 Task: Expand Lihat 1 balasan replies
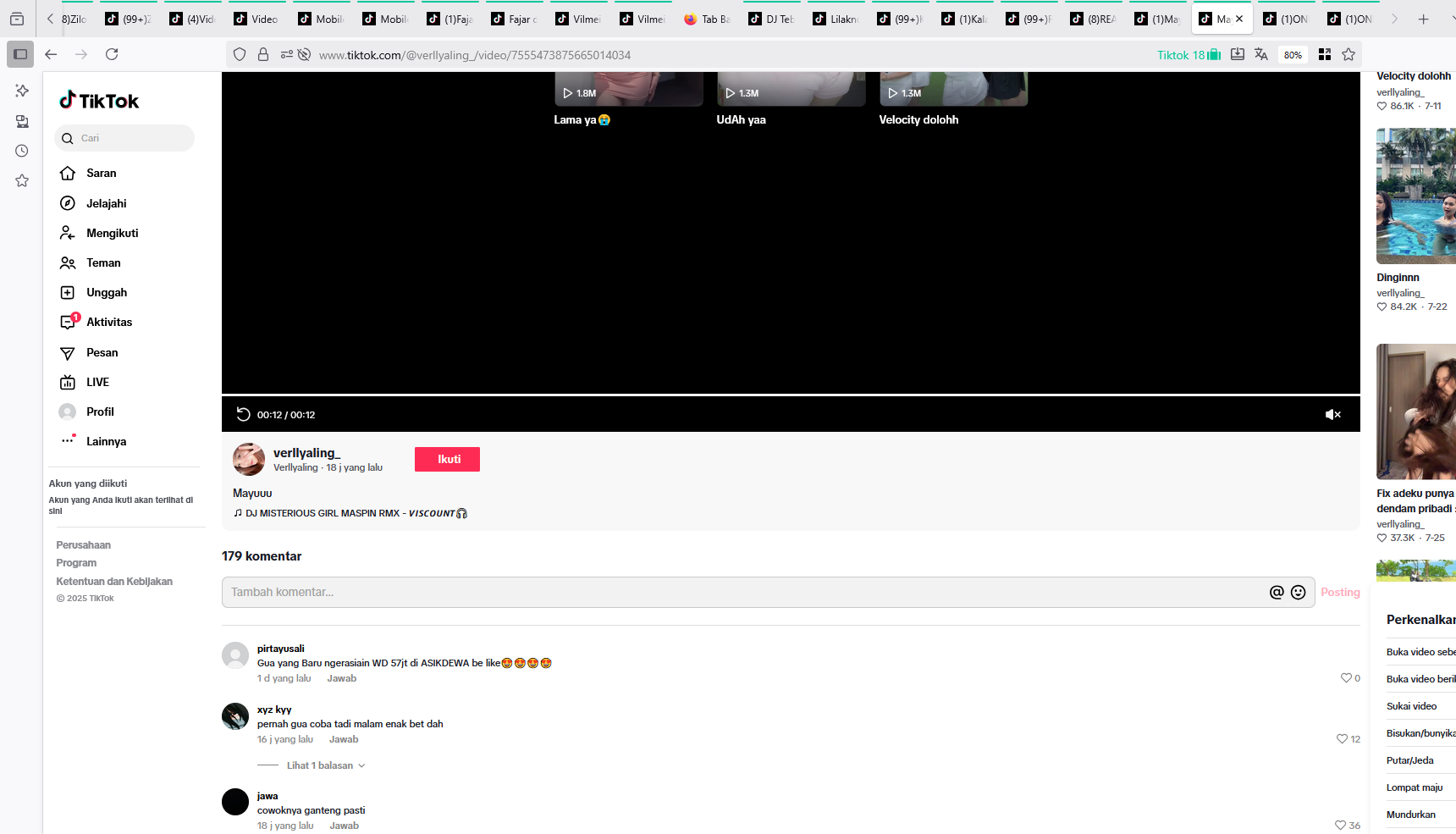coord(326,765)
